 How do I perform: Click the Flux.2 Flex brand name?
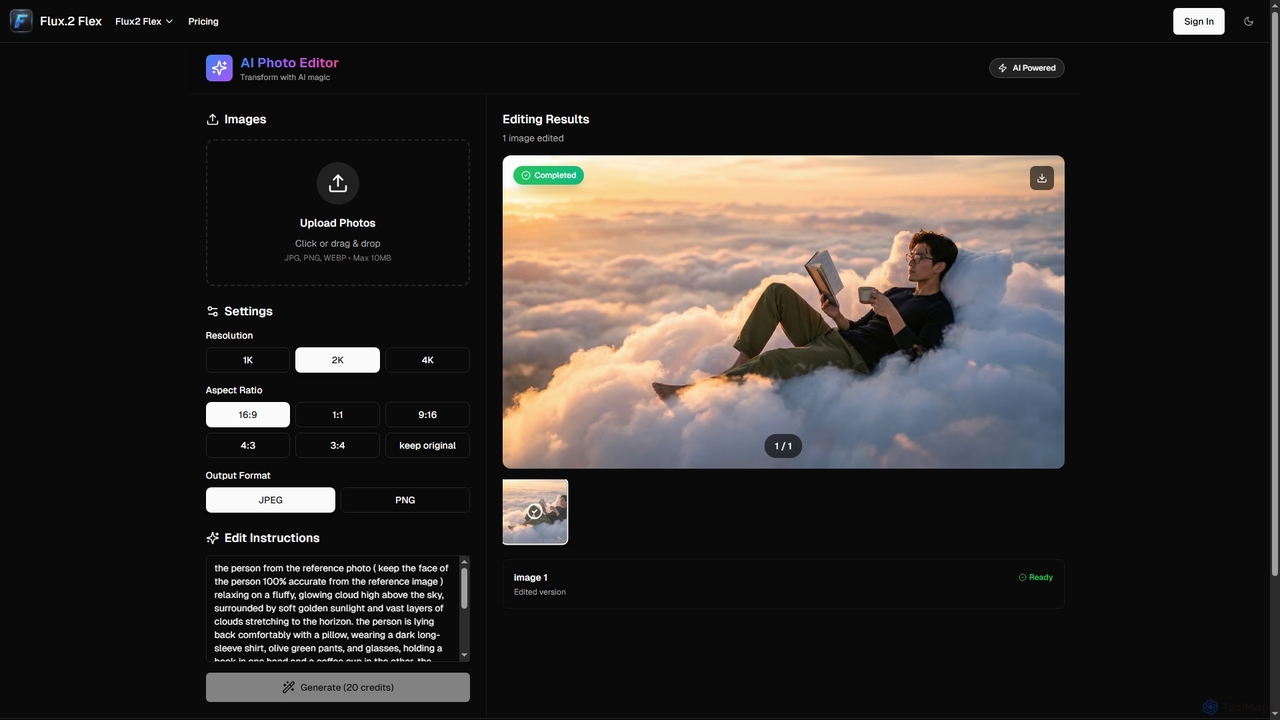point(70,21)
